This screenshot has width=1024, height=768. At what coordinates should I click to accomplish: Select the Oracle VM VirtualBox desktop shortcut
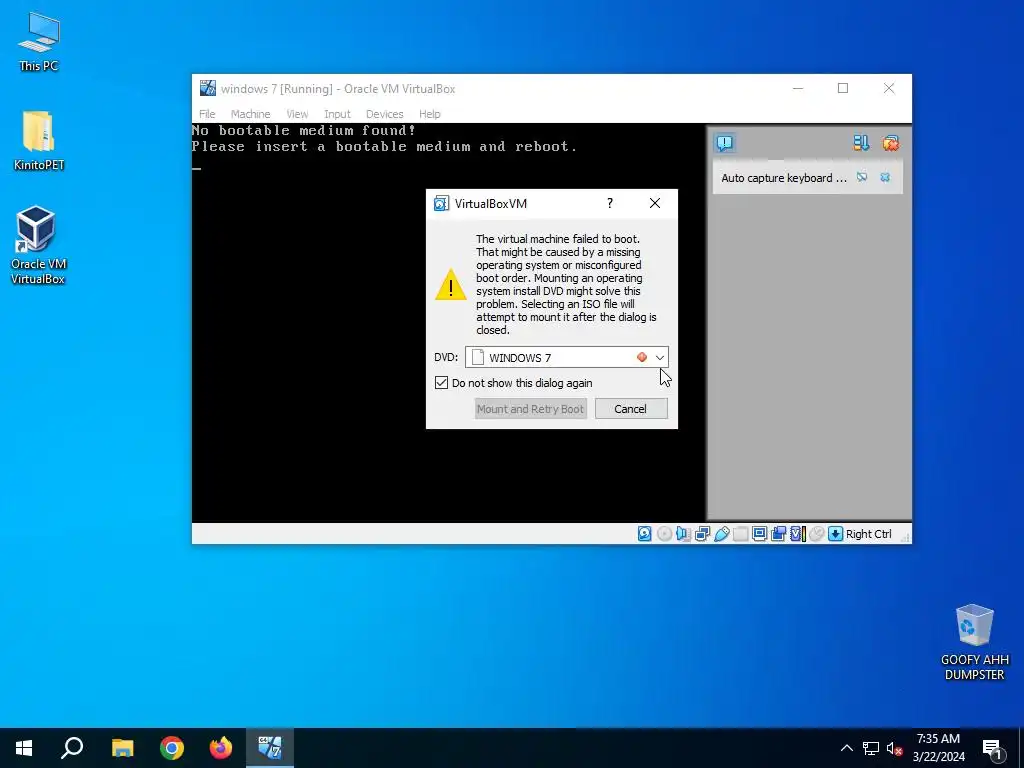pos(38,246)
